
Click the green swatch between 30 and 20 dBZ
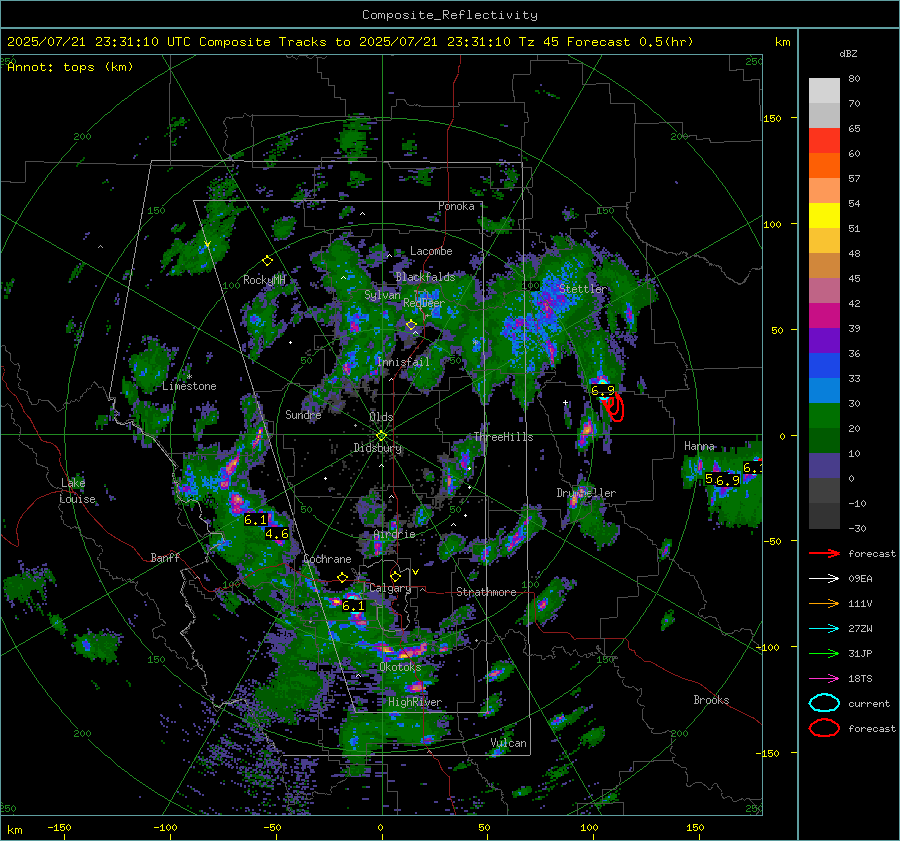[x=824, y=416]
